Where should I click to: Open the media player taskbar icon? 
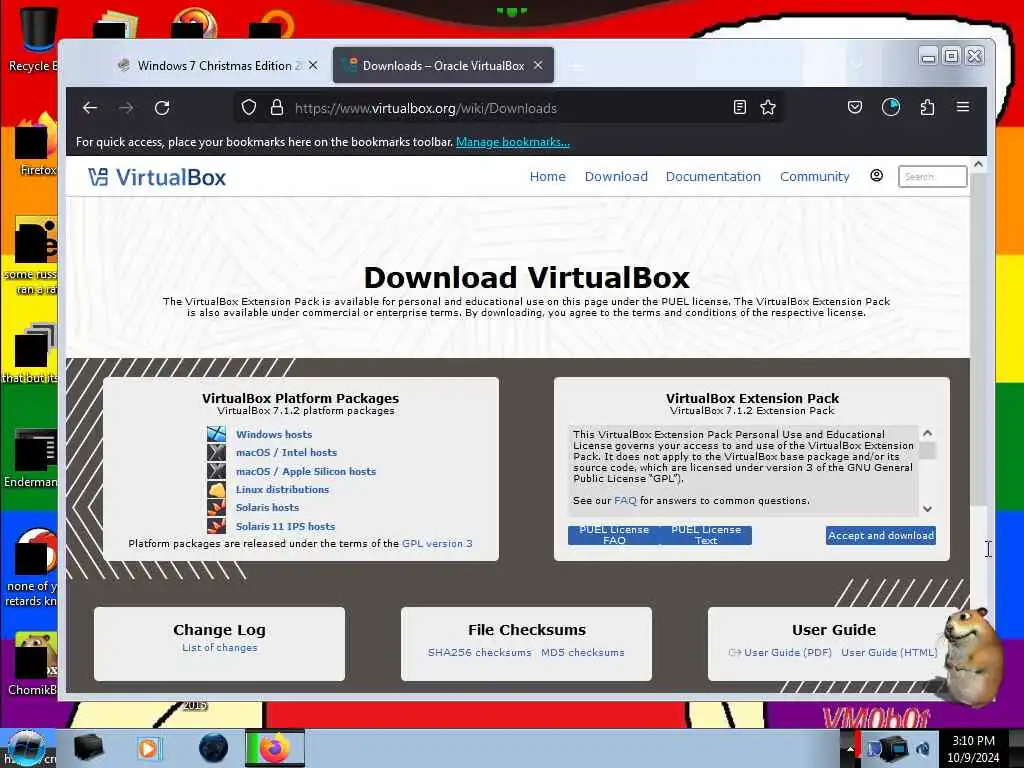click(x=149, y=748)
